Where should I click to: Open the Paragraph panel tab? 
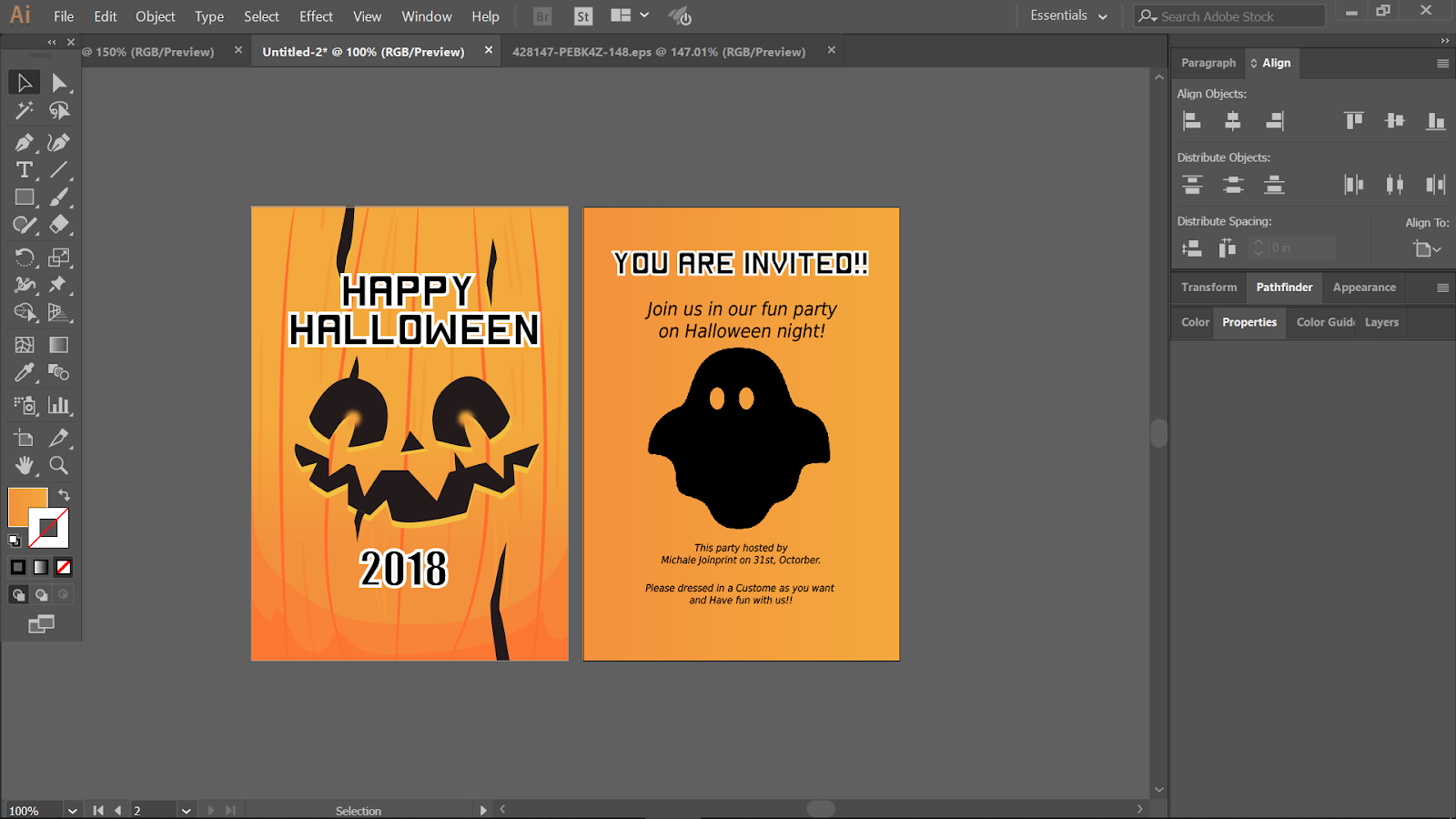(1208, 63)
